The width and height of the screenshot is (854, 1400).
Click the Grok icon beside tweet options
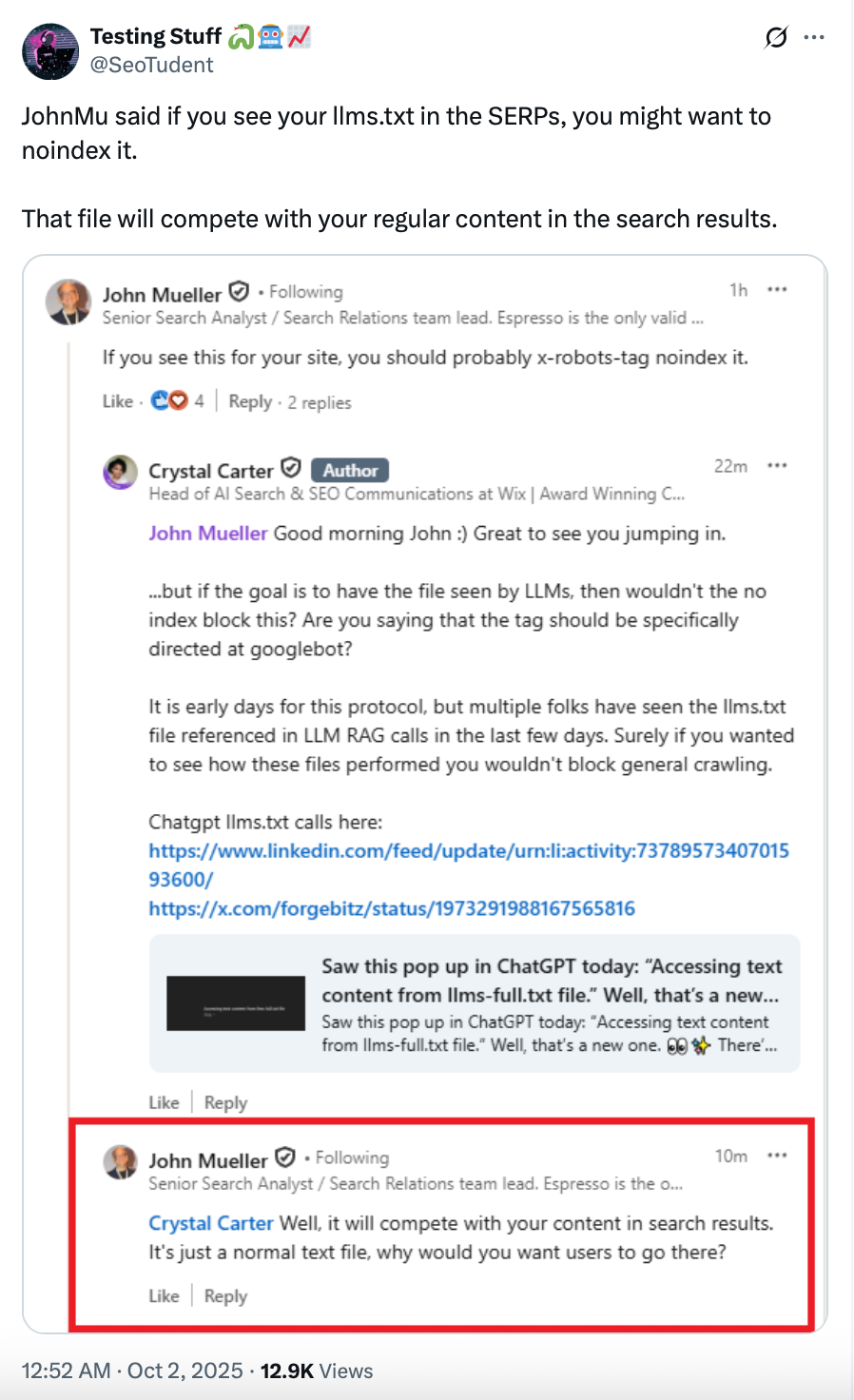tap(776, 38)
